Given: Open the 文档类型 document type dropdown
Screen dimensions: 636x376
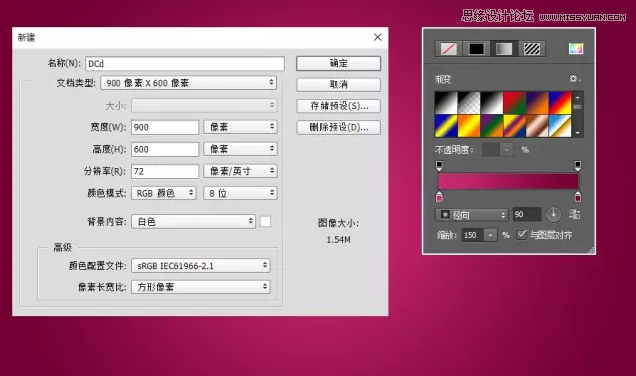Looking at the screenshot, I should 189,83.
